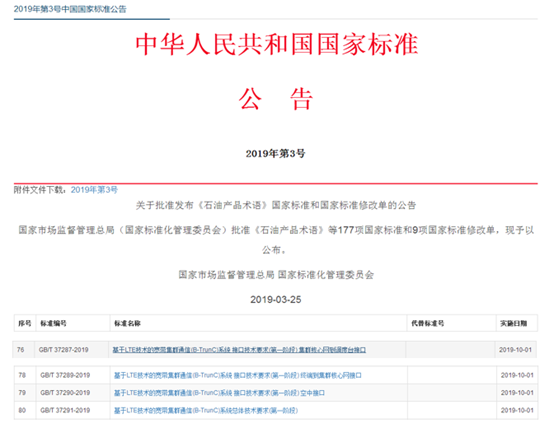Click the 实施日期 column header
Image resolution: width=554 pixels, height=428 pixels.
tap(513, 323)
